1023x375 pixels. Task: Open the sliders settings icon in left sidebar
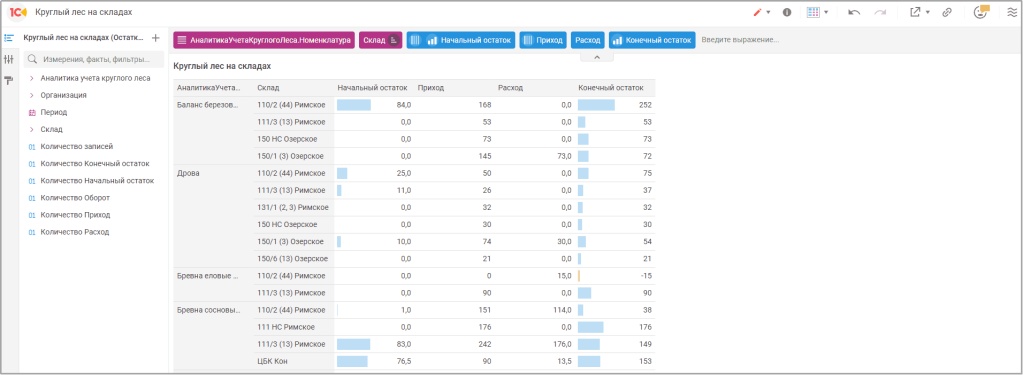tap(8, 59)
